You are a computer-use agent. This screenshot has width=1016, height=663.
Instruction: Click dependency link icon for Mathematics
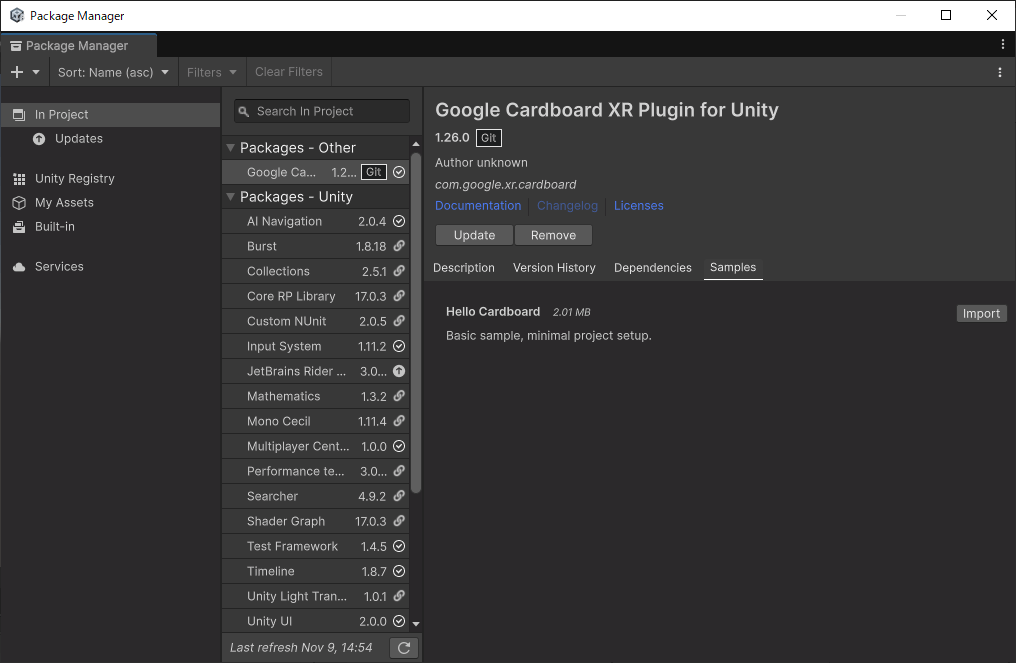pos(399,397)
